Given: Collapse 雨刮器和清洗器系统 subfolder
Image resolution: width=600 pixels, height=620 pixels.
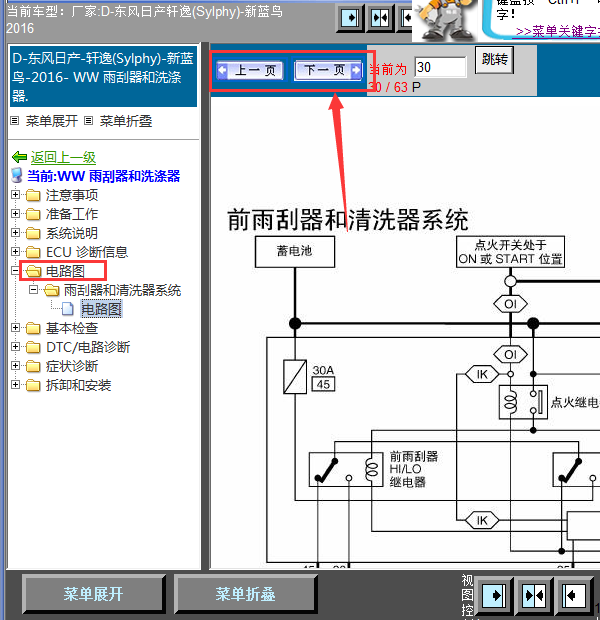Looking at the screenshot, I should [x=34, y=290].
